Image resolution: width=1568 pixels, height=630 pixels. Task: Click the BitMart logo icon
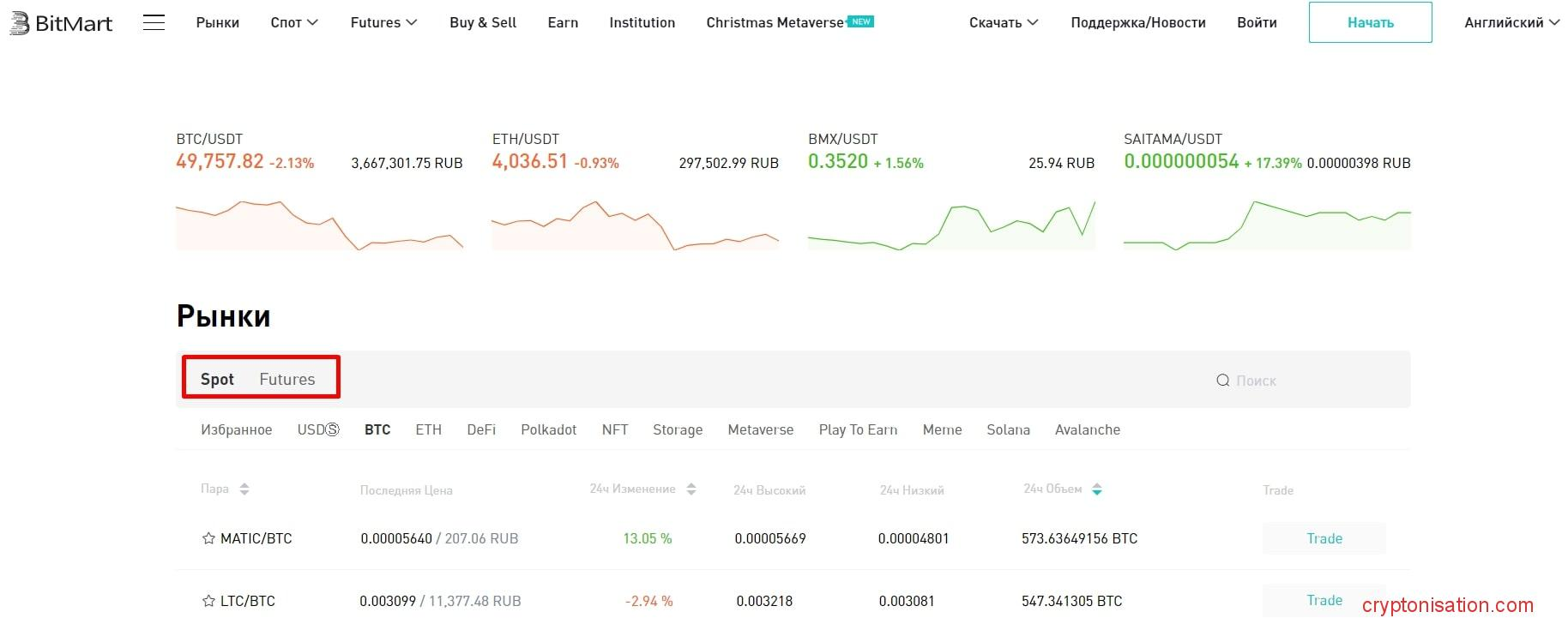coord(19,23)
